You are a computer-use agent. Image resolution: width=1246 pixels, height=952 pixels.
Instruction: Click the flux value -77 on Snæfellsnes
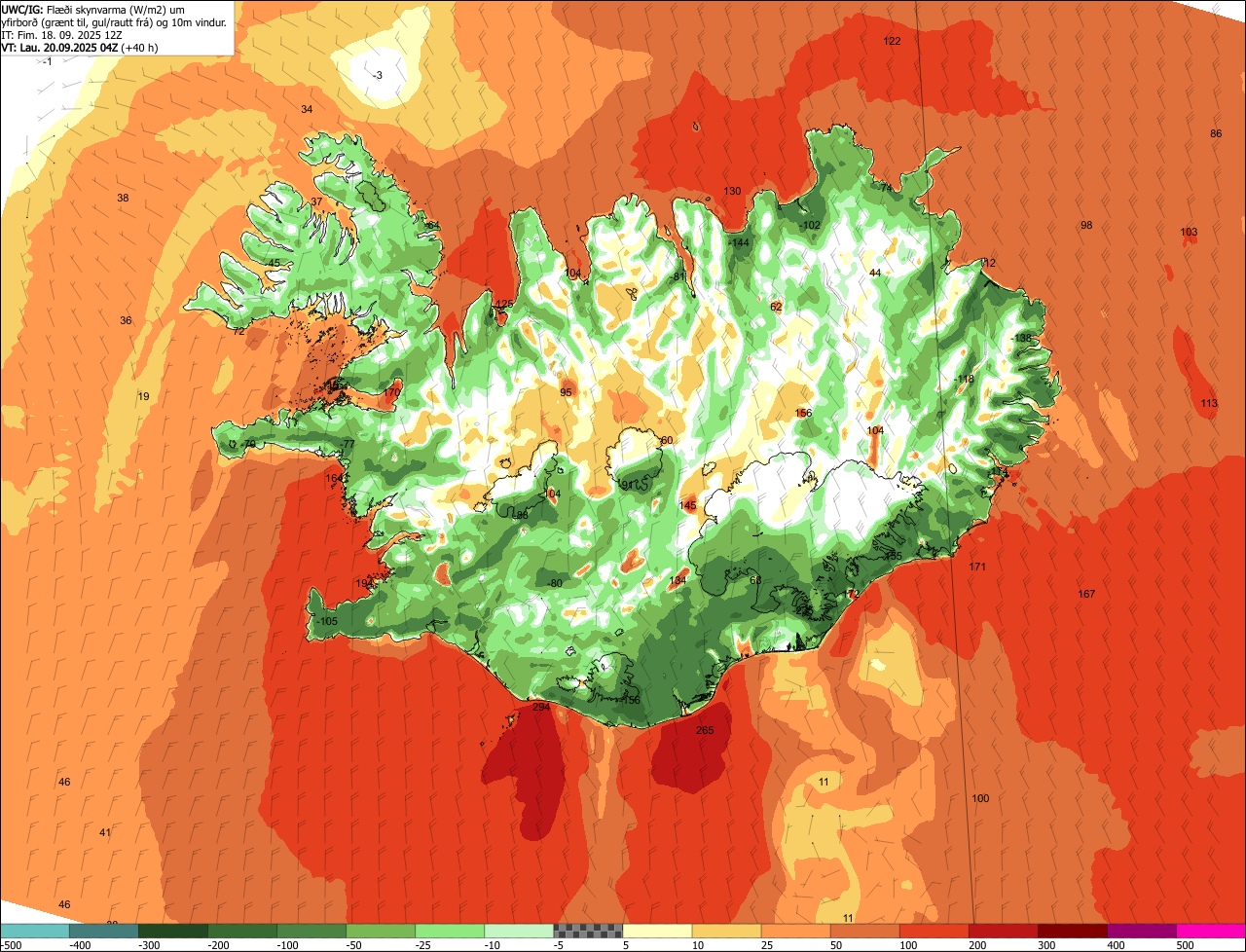(x=348, y=444)
